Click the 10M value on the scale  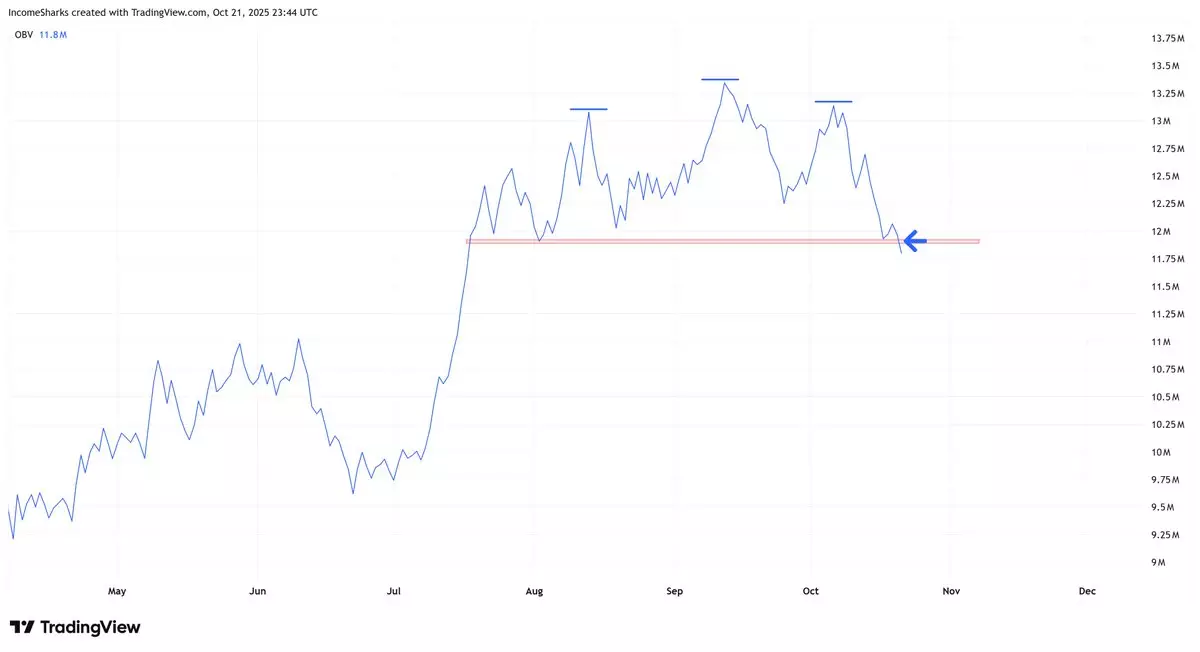pos(1134,452)
